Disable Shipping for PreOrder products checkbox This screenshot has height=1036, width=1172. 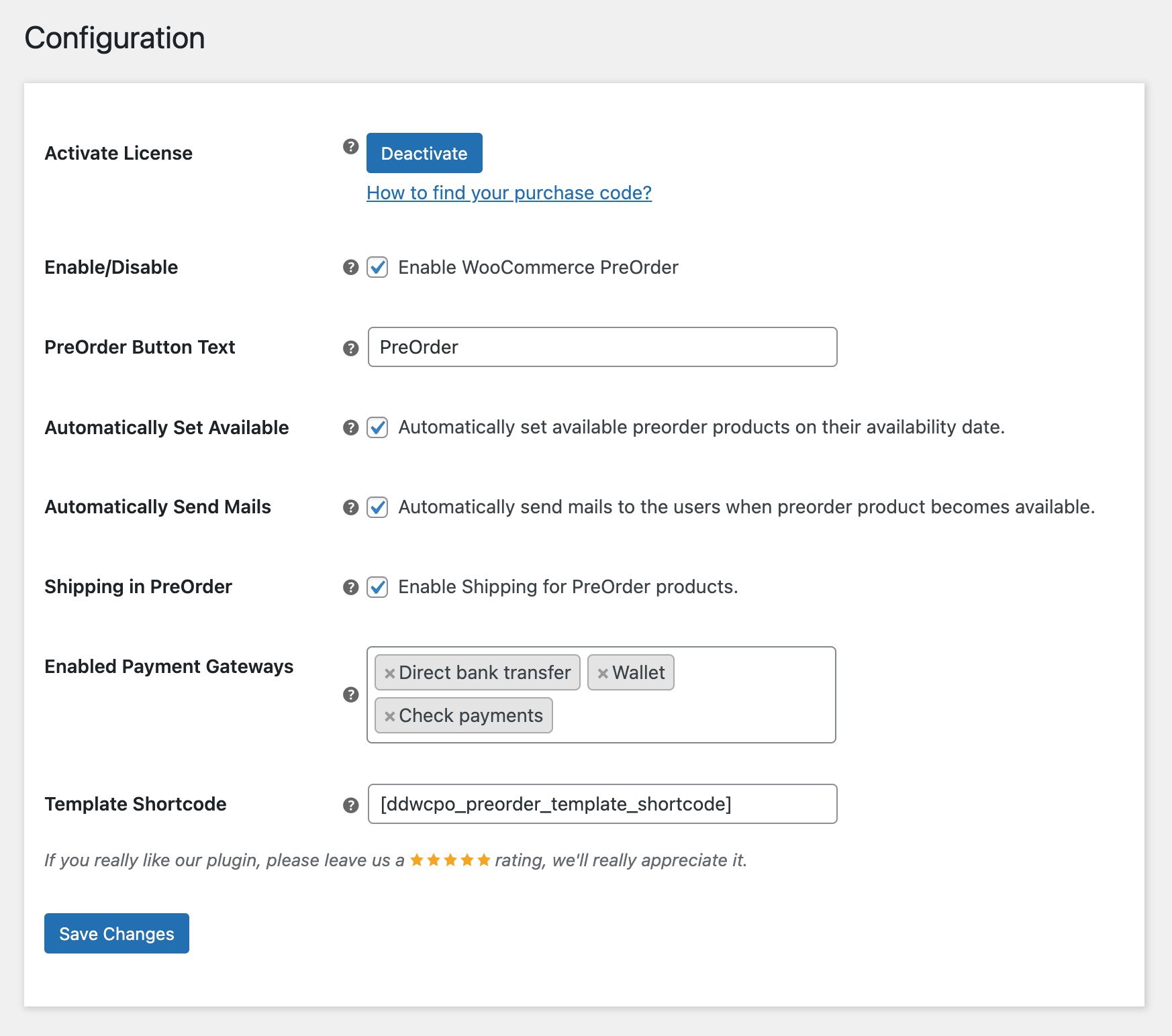click(377, 587)
